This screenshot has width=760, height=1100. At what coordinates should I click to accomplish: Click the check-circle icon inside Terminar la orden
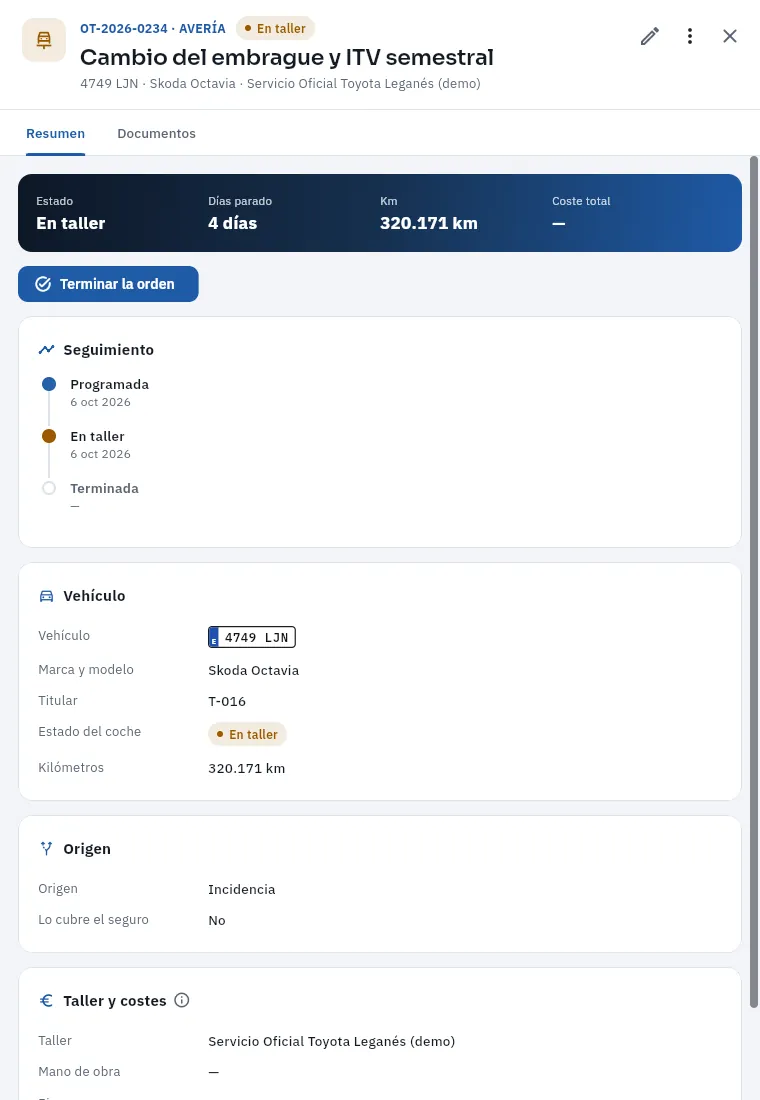click(x=43, y=284)
